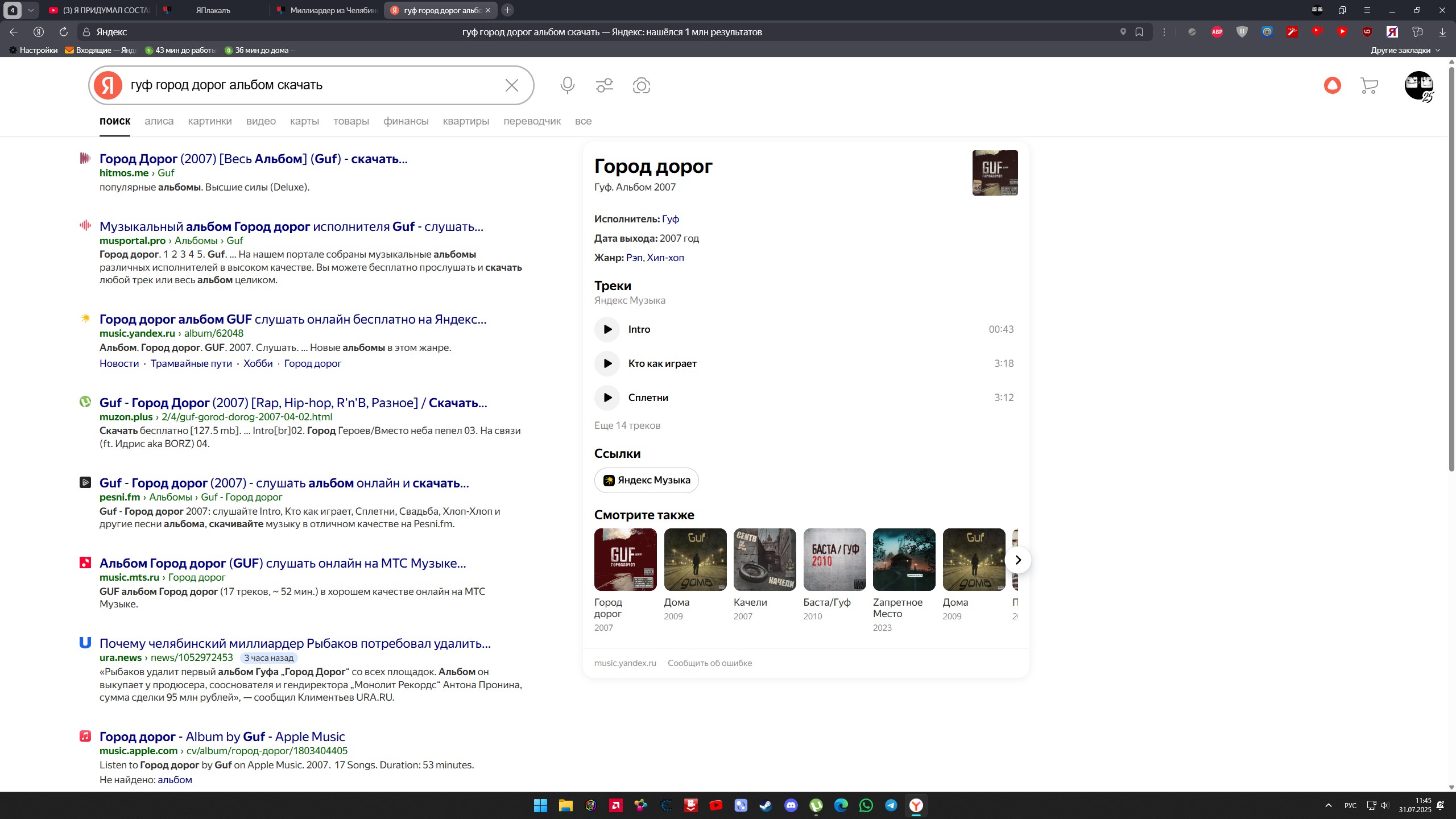Viewport: 1456px width, 819px height.
Task: Open the Mail.ru @ extension
Action: [1267, 32]
